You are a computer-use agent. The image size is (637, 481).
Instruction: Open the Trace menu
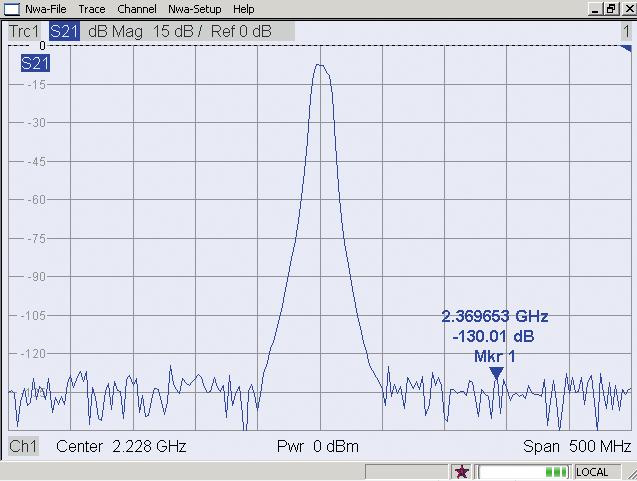pos(91,9)
